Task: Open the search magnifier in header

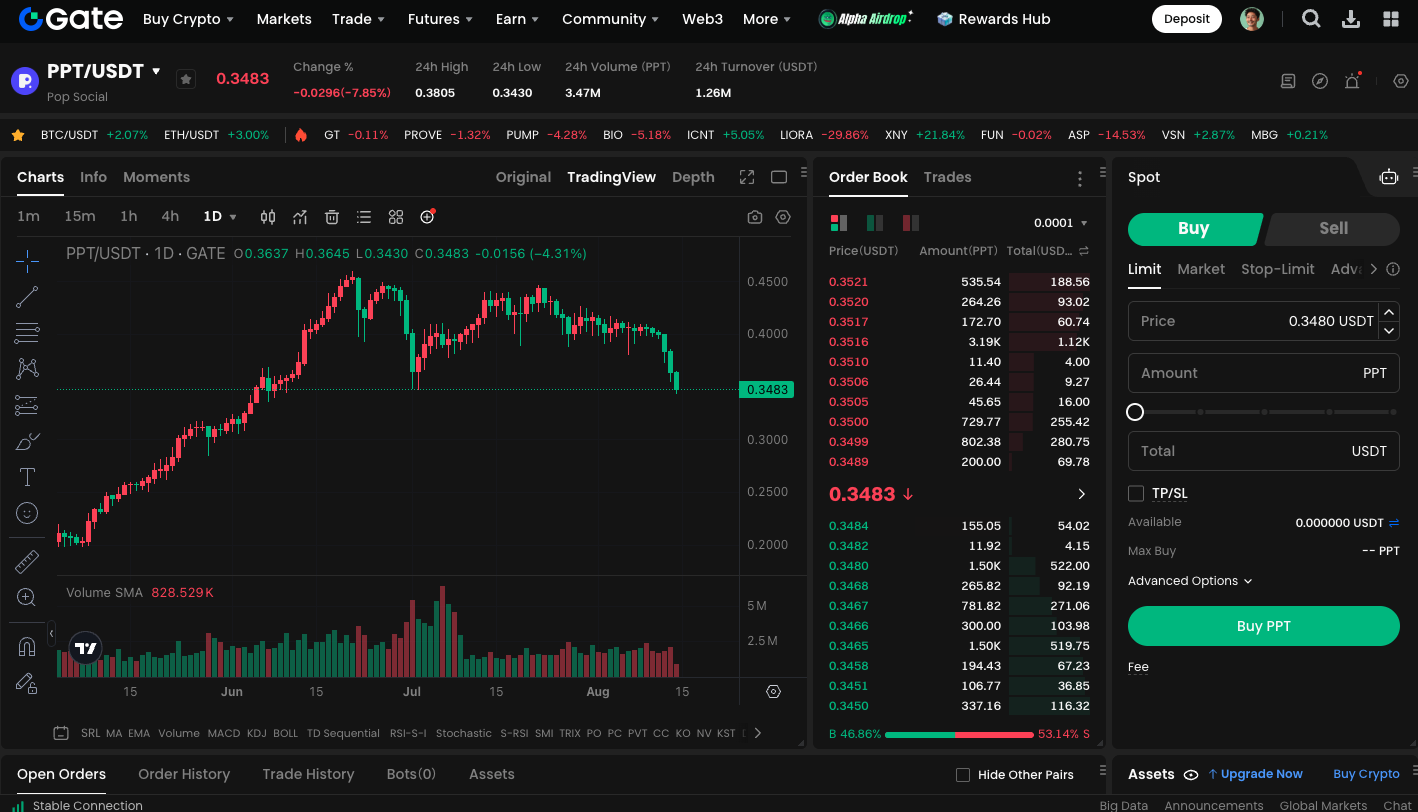Action: (1311, 19)
